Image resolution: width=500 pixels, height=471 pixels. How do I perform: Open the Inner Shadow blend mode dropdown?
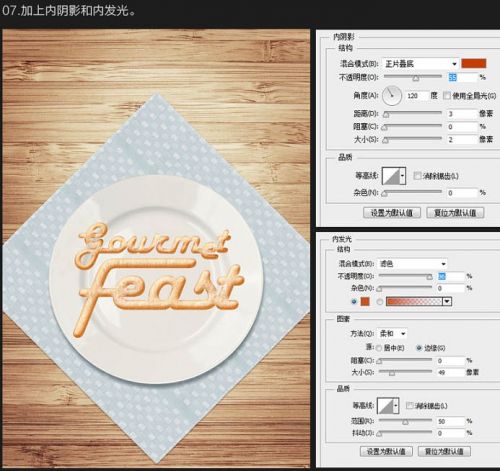(x=420, y=63)
